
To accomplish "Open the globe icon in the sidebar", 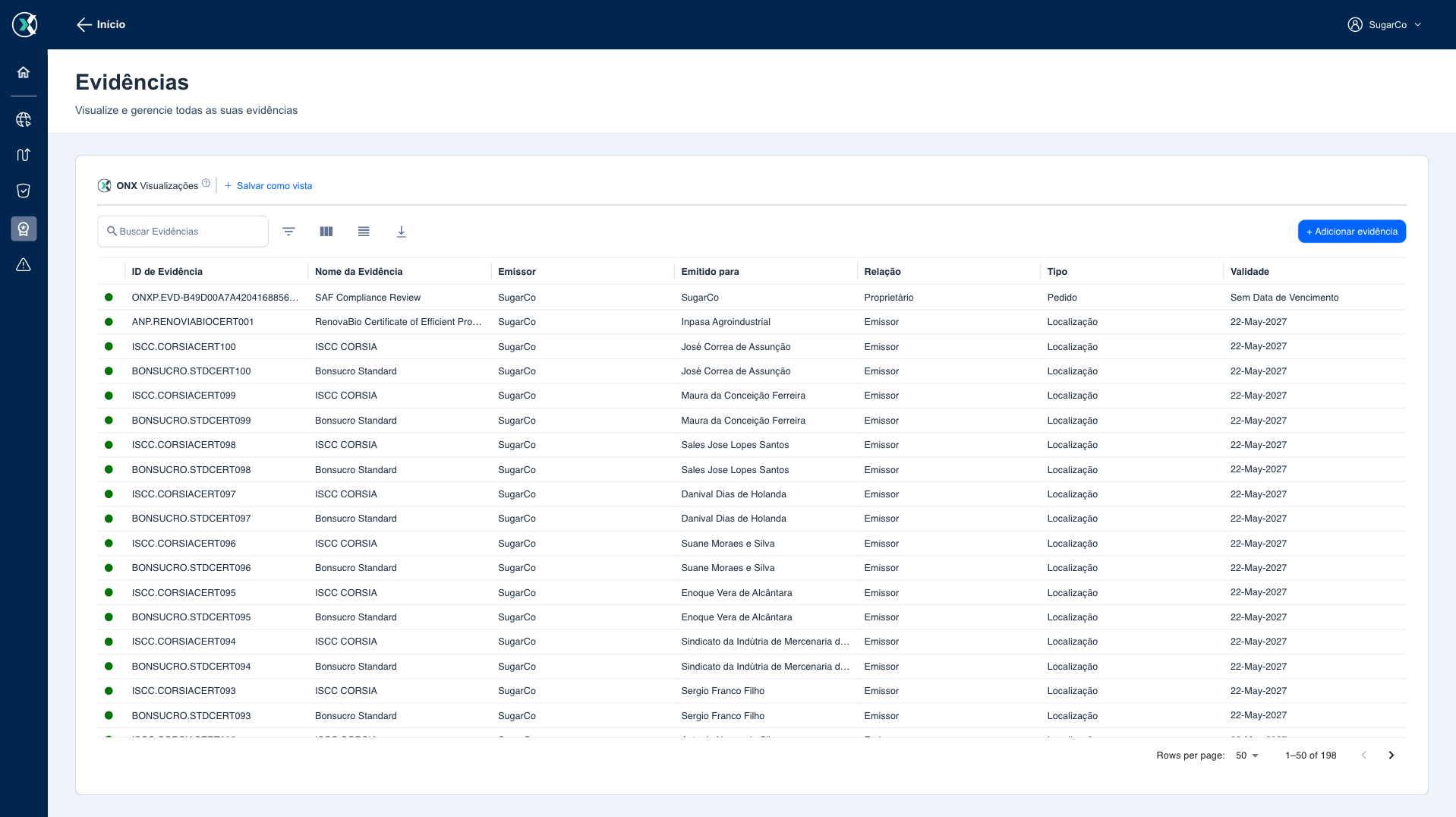I will tap(24, 119).
